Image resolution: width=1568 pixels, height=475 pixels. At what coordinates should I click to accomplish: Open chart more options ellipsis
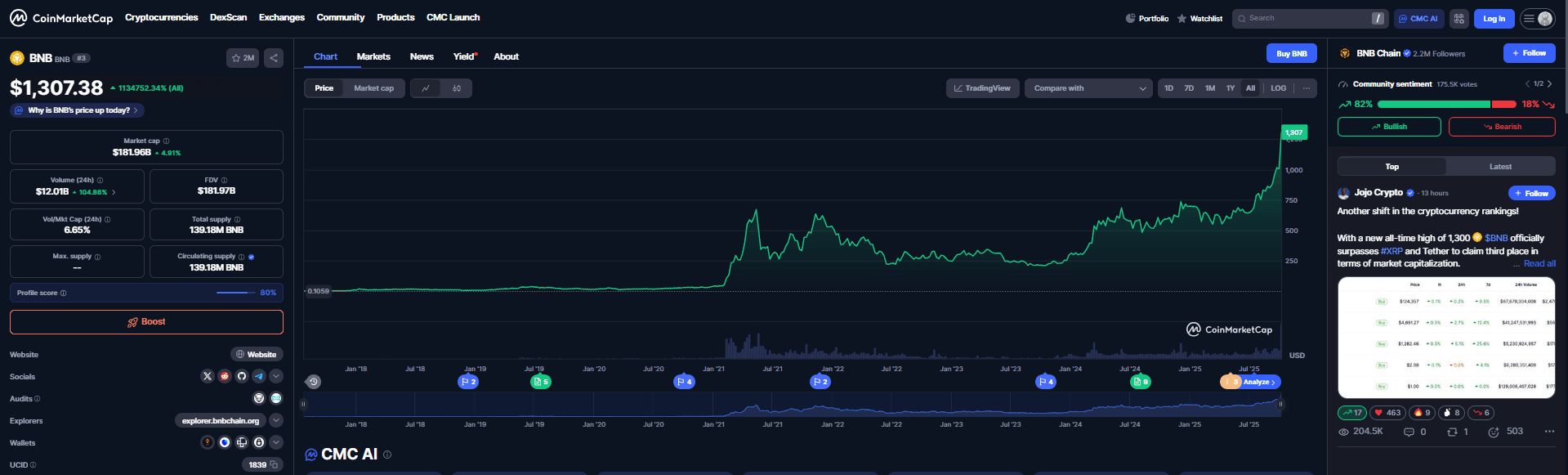[1306, 88]
